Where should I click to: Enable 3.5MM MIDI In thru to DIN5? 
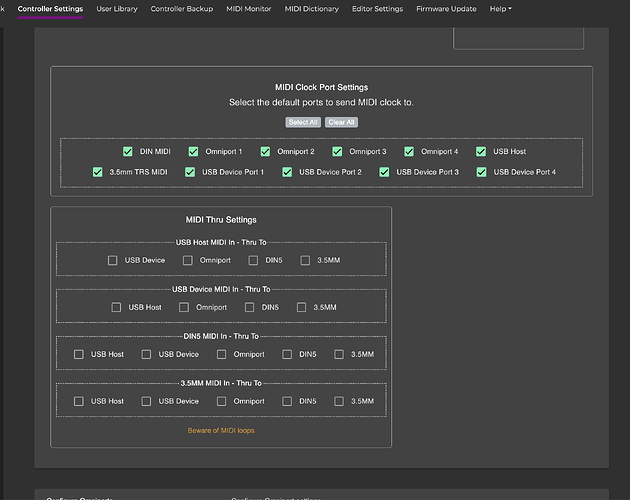pyautogui.click(x=287, y=401)
